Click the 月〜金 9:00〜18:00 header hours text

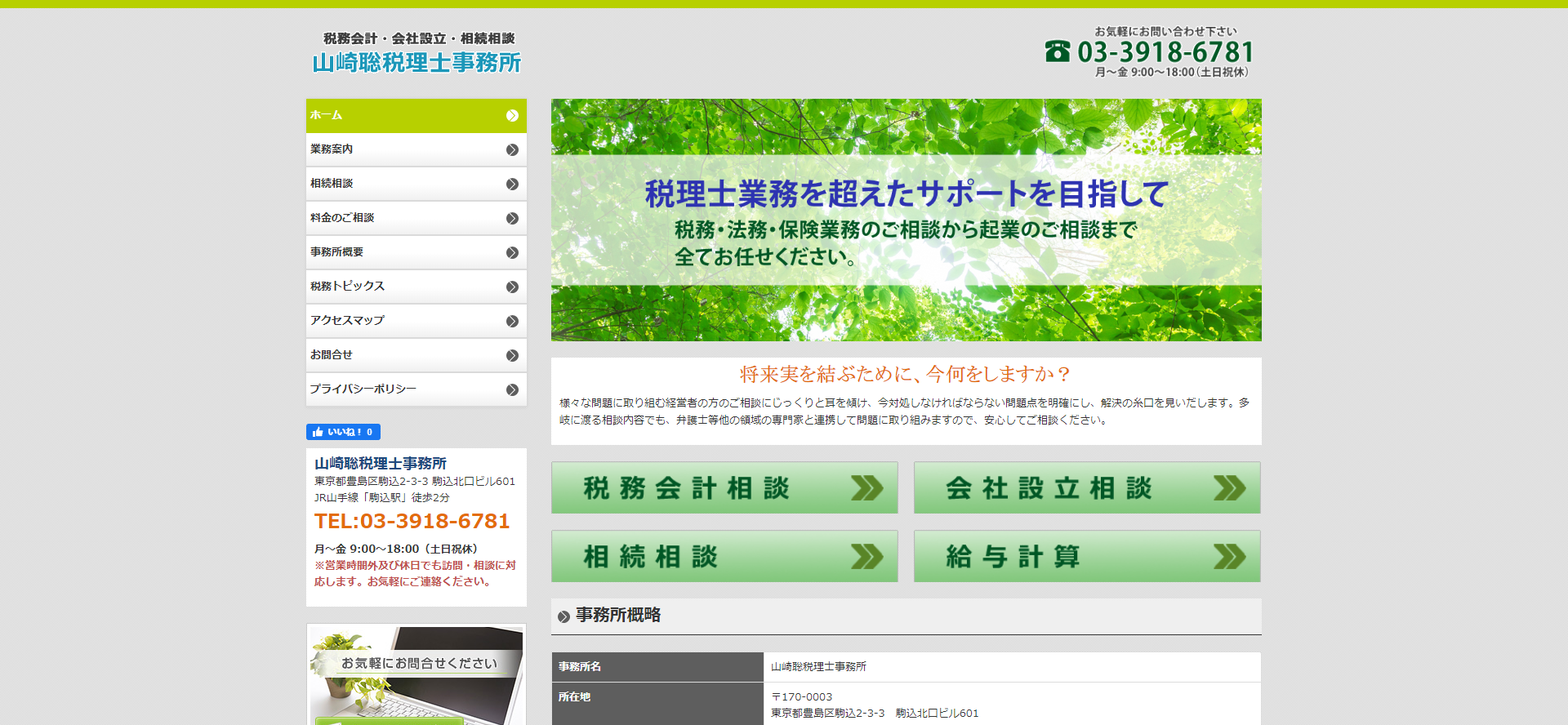pyautogui.click(x=1171, y=72)
